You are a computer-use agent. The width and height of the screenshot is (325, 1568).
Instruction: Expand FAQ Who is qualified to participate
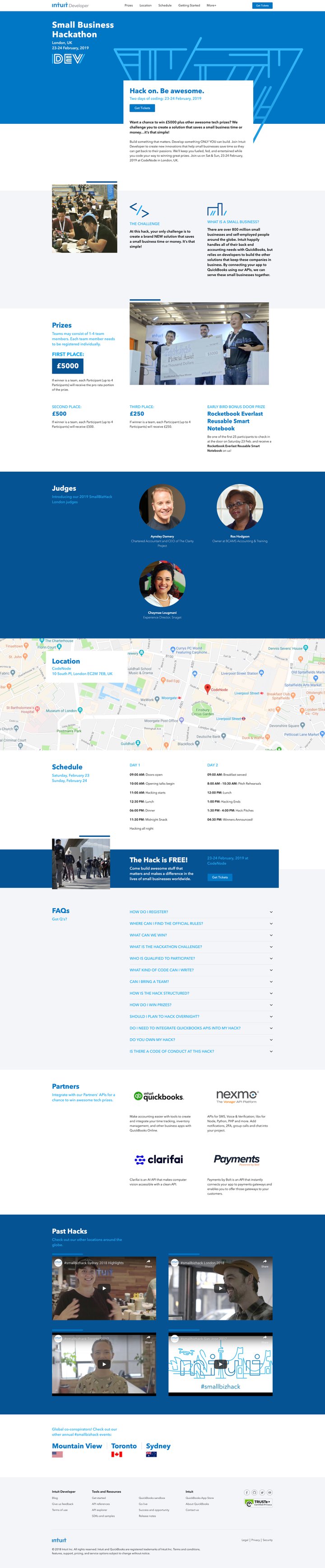pos(201,958)
